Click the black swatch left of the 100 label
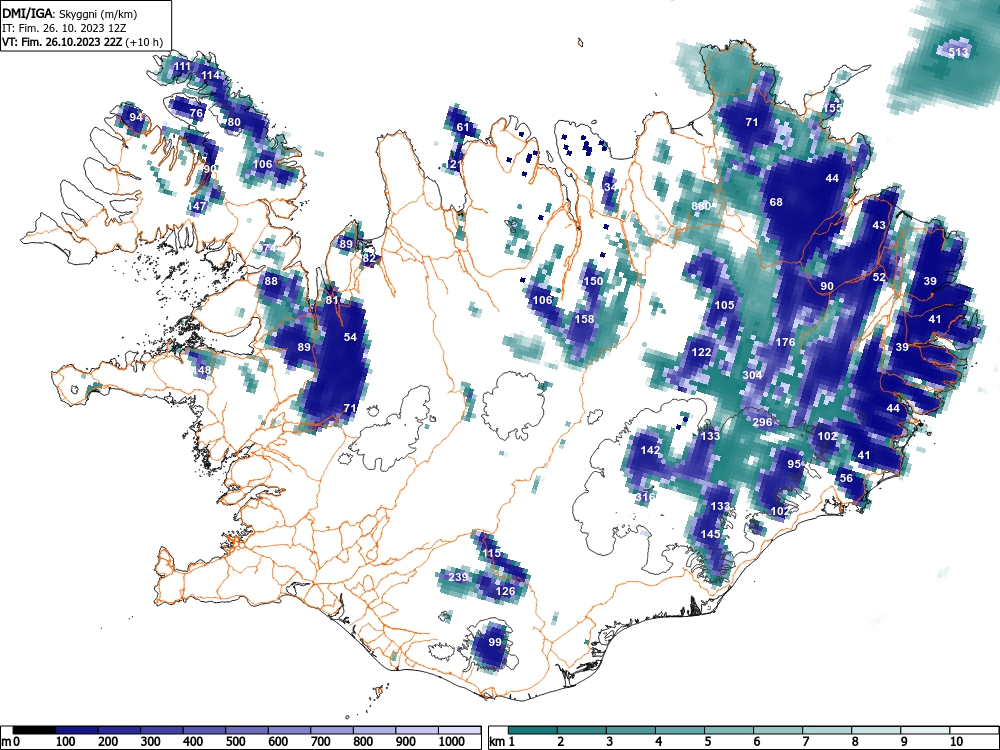The height and width of the screenshot is (750, 1000). pos(34,730)
